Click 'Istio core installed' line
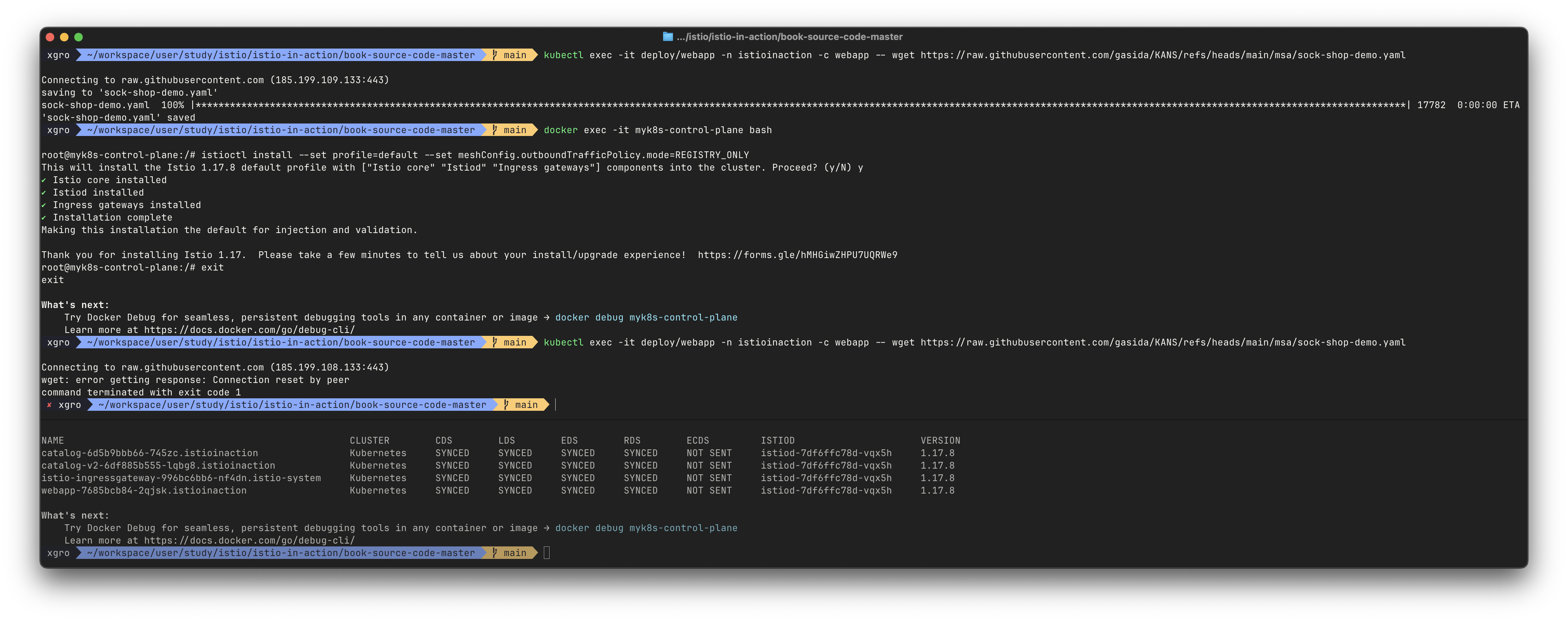The image size is (1568, 621). pyautogui.click(x=104, y=180)
